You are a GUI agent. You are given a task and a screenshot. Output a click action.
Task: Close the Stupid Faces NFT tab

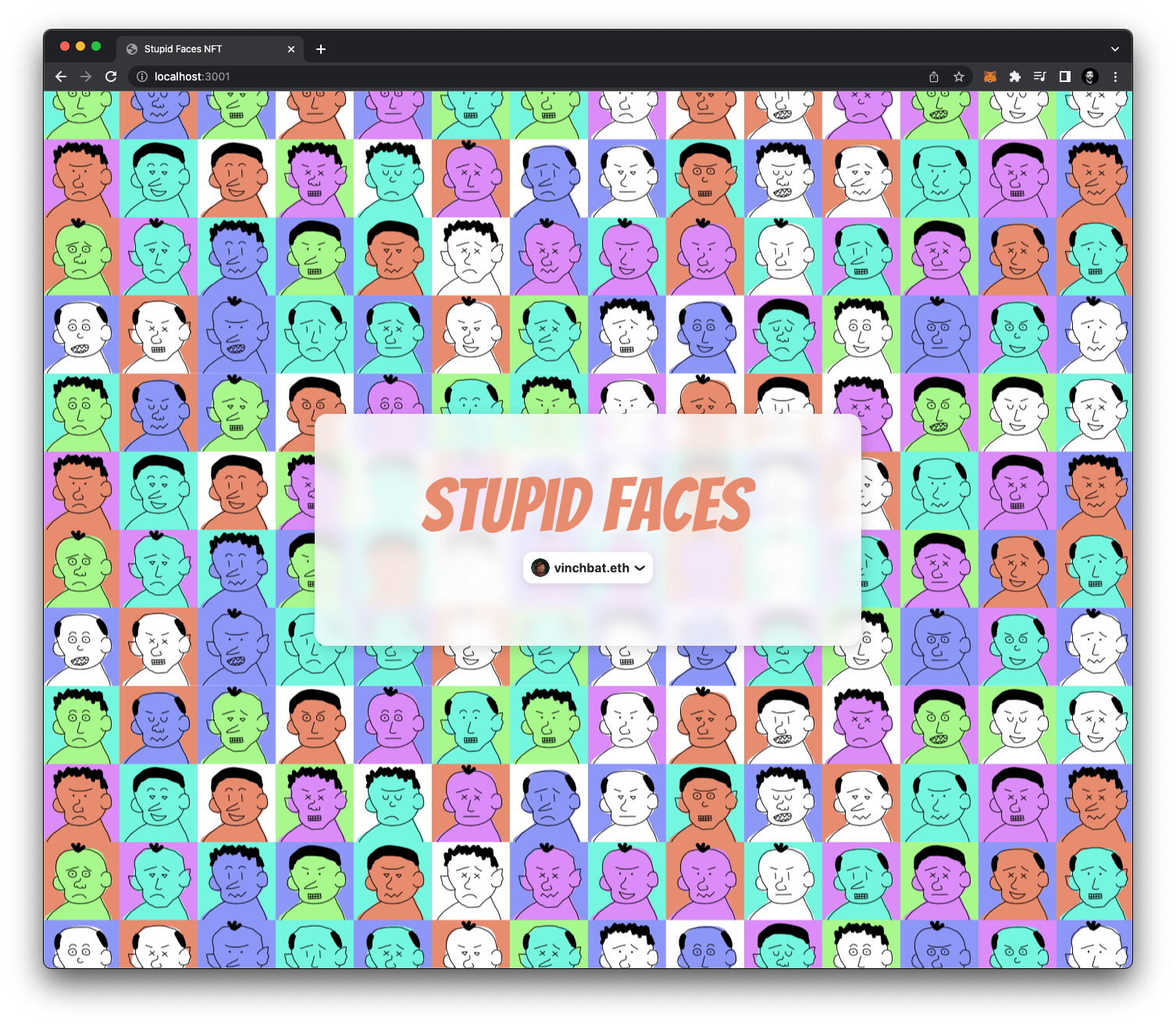point(291,49)
